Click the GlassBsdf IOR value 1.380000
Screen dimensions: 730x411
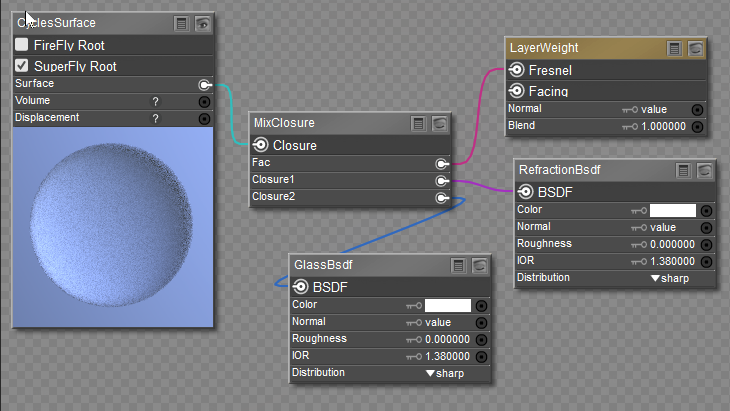[x=447, y=356]
